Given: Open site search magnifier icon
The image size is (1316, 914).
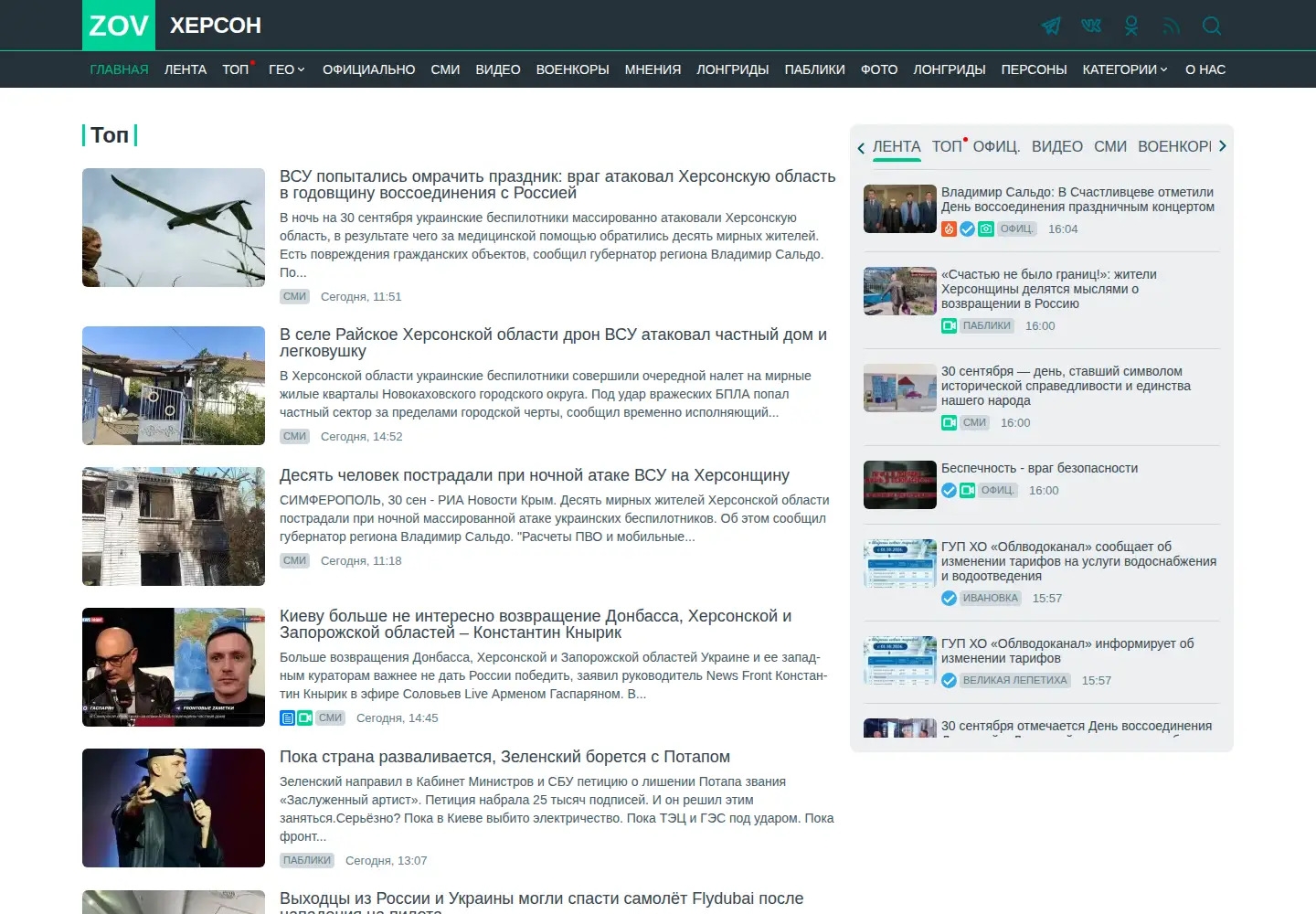Looking at the screenshot, I should coord(1212,26).
